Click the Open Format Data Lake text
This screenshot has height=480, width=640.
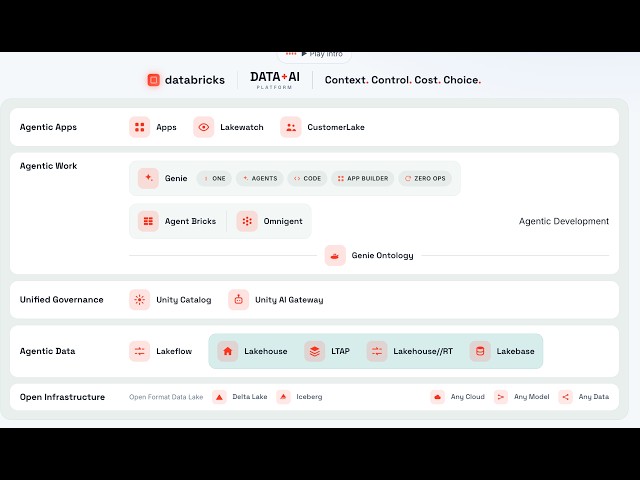166,397
